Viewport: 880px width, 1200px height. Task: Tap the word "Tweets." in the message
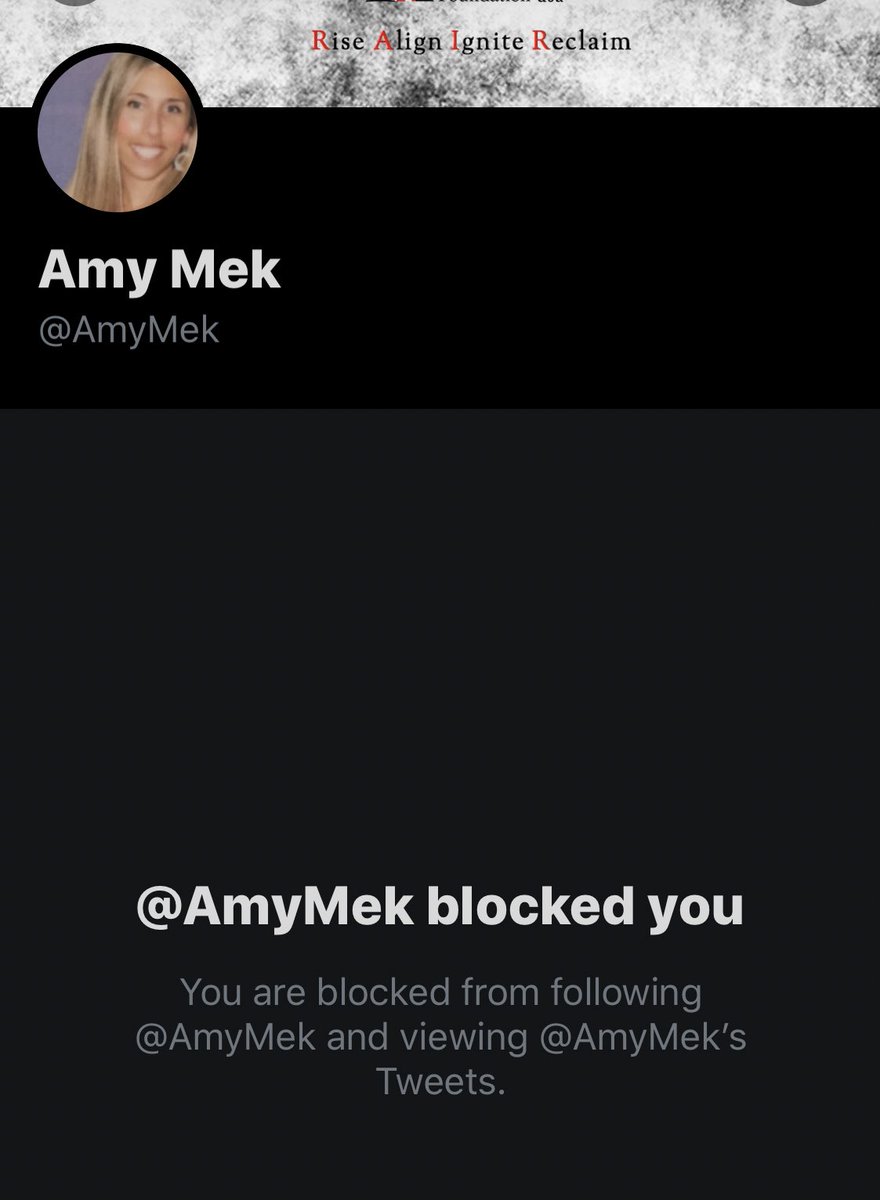tap(441, 1082)
